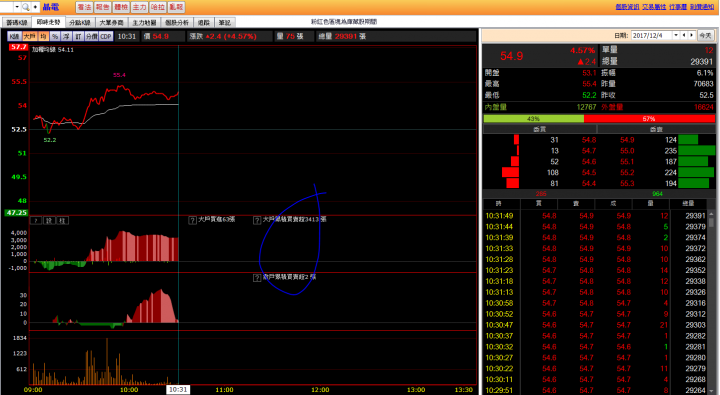Toggle the K線 chart option
The height and width of the screenshot is (395, 720).
click(x=14, y=36)
